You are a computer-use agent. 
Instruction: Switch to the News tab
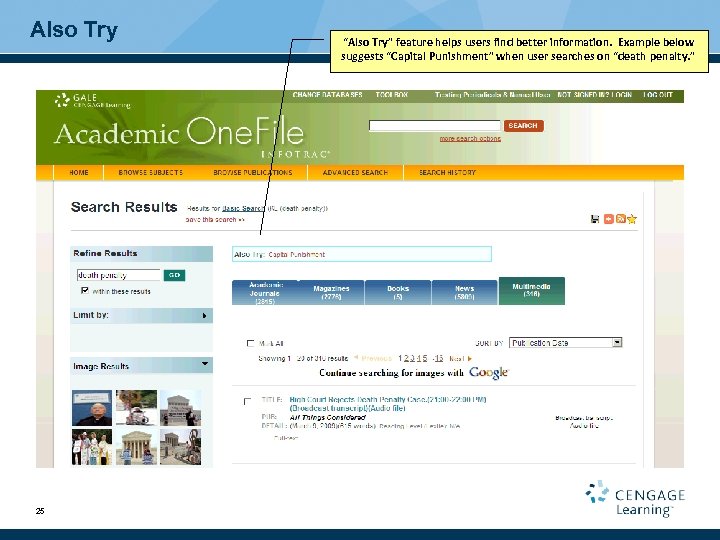click(464, 292)
